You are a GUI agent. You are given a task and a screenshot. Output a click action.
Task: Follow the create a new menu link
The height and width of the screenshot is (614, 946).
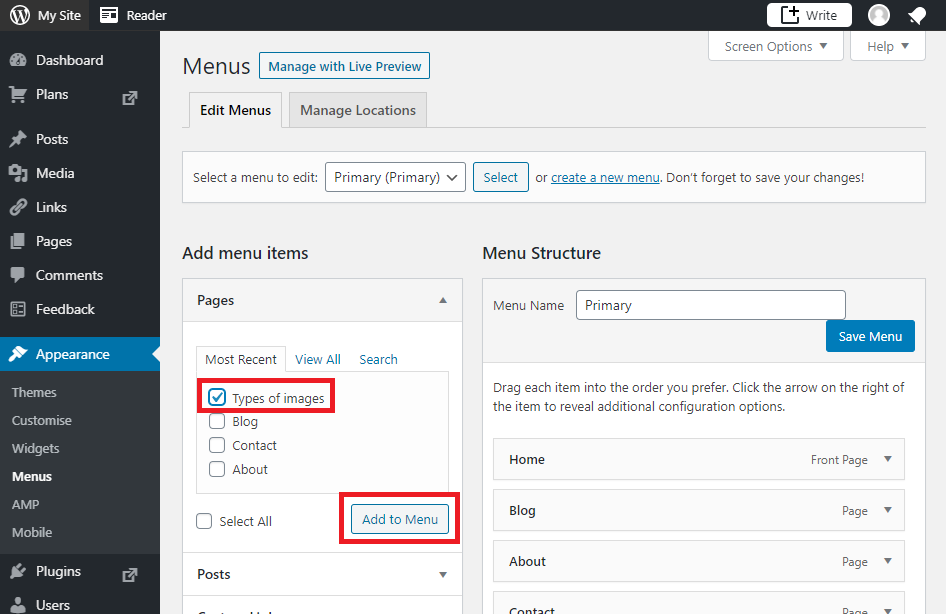coord(605,178)
